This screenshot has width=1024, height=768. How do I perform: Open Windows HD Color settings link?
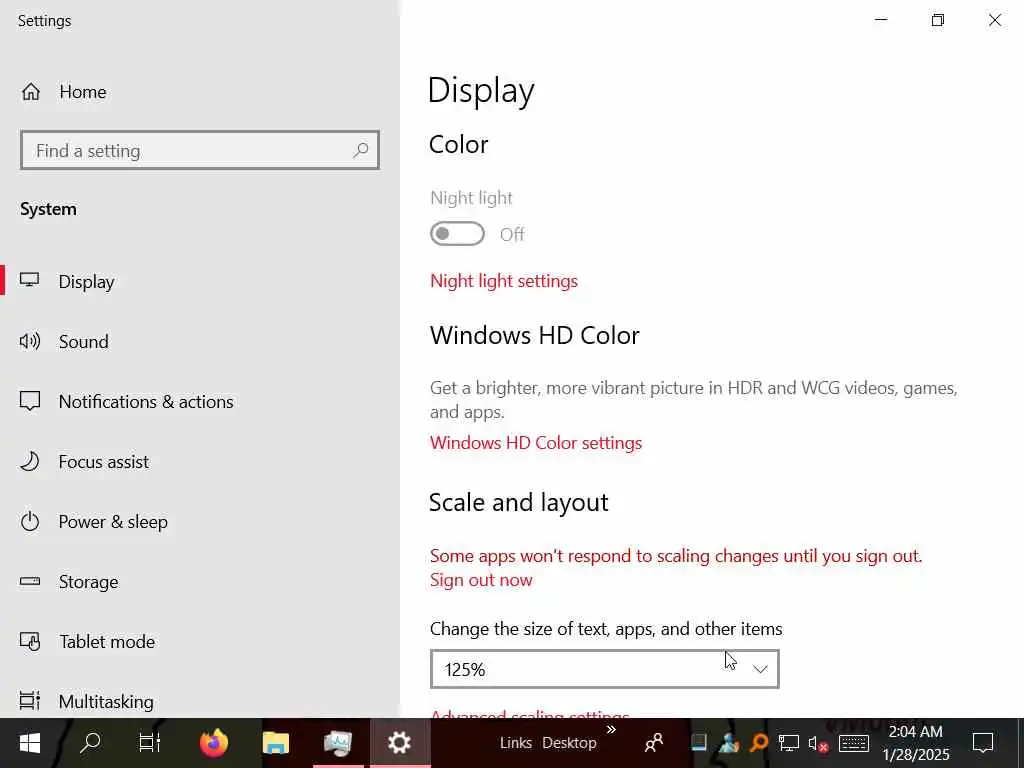tap(536, 443)
